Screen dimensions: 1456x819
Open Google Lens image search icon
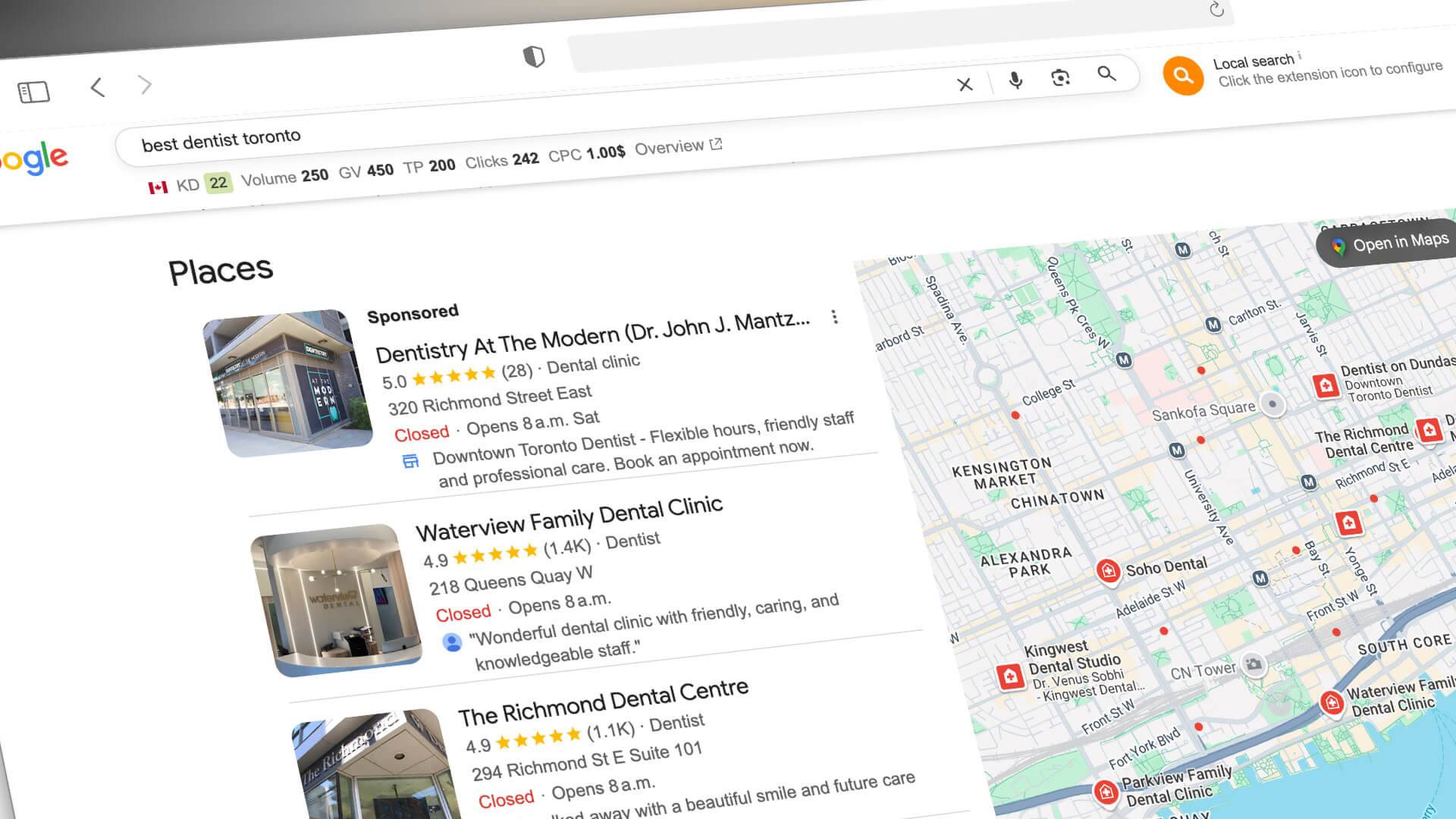tap(1060, 77)
